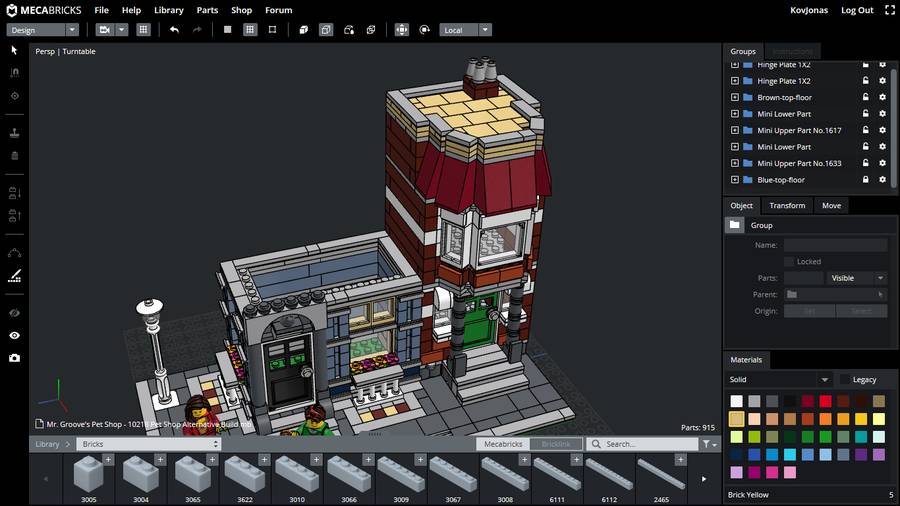900x506 pixels.
Task: Toggle lock on Blue-top-floor group
Action: 866,180
